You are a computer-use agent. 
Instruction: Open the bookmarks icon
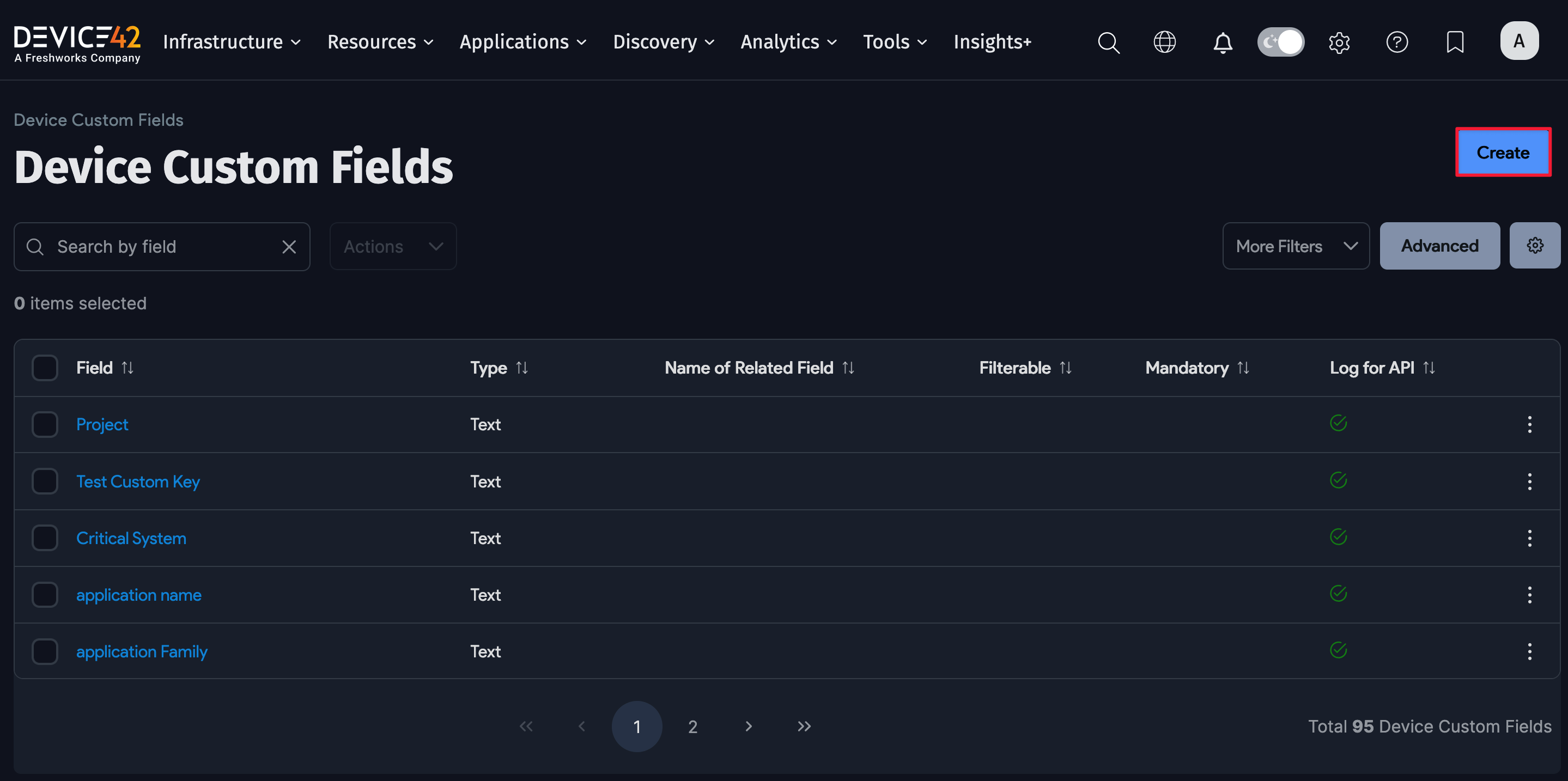tap(1455, 41)
